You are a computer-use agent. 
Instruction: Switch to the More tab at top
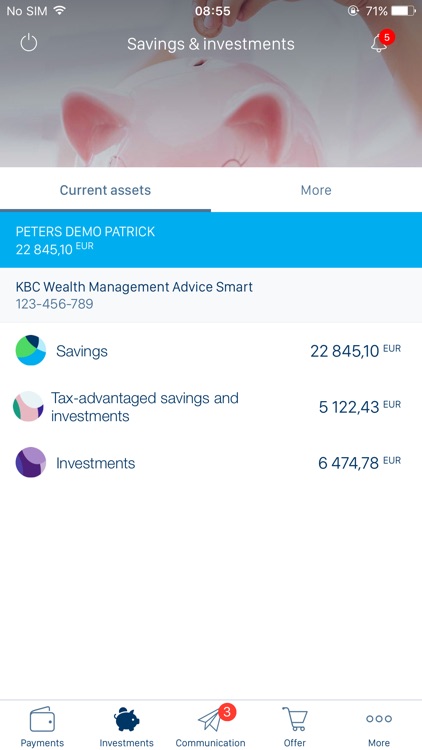click(316, 190)
